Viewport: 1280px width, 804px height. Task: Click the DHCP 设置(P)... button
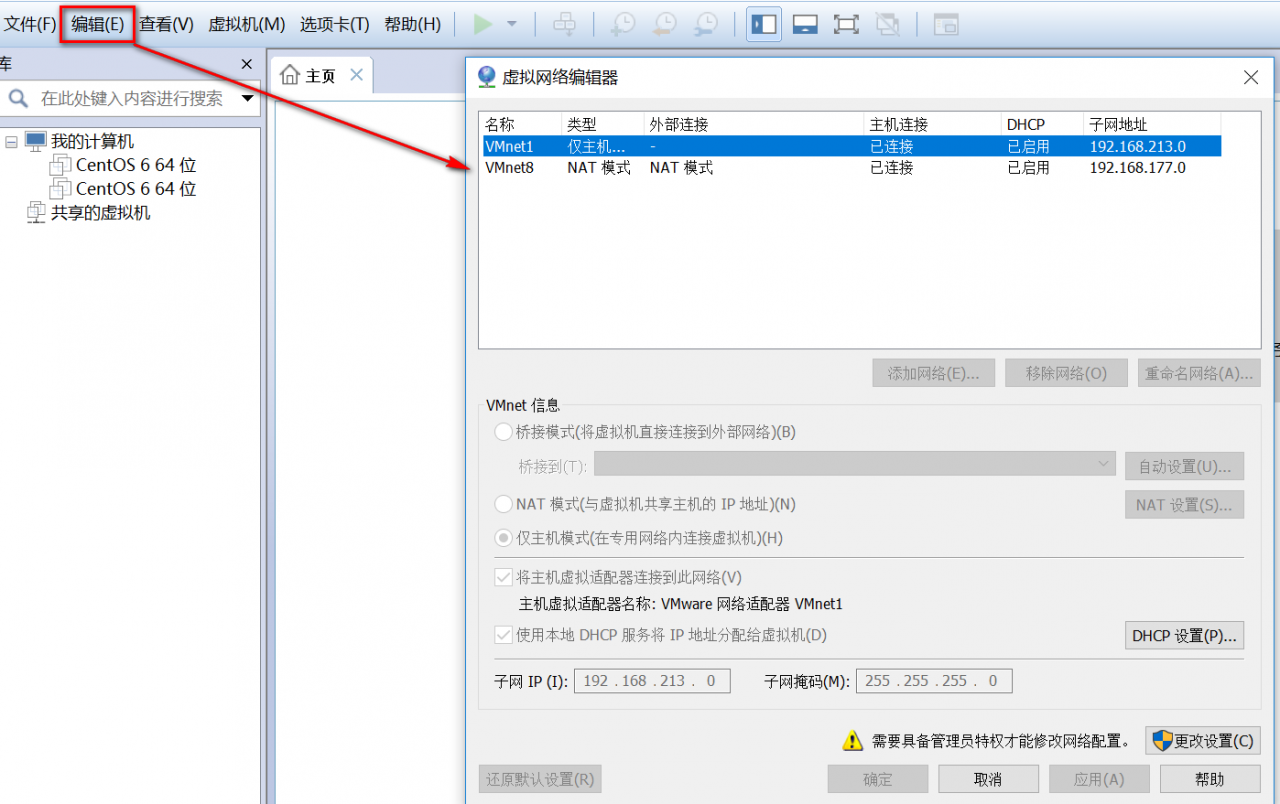[x=1184, y=635]
